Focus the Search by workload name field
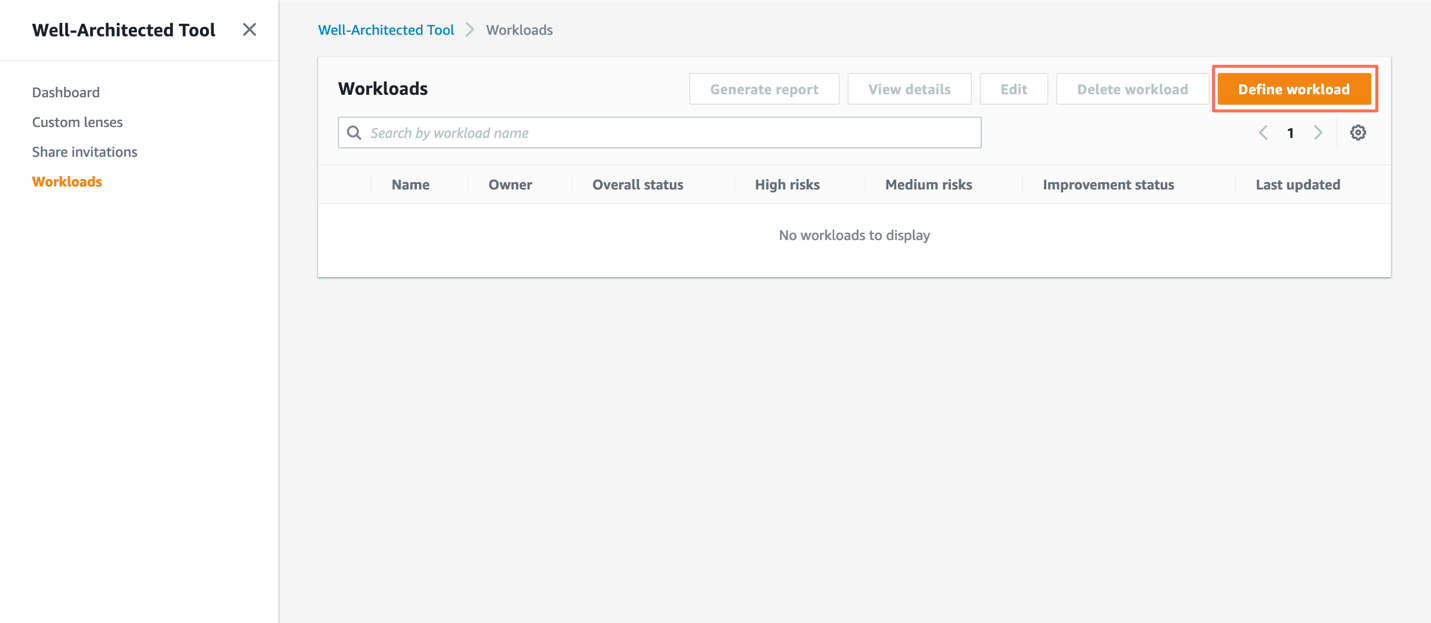This screenshot has width=1431, height=623. tap(660, 133)
